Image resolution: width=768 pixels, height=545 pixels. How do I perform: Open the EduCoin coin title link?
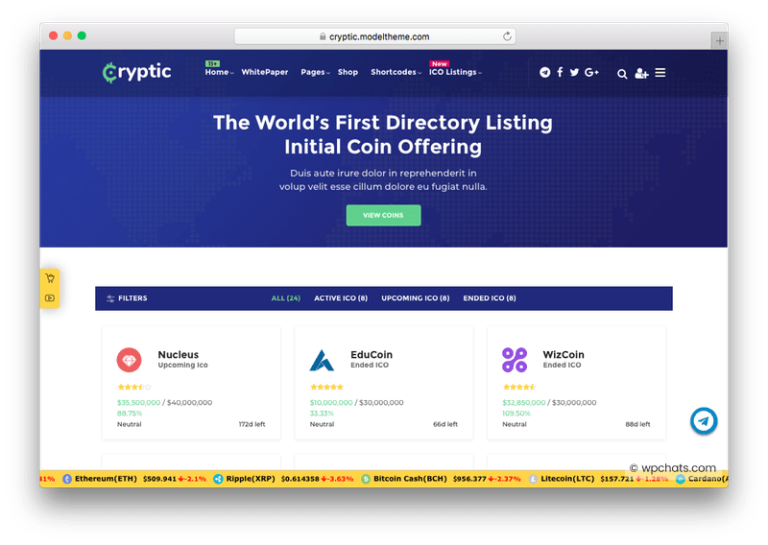click(x=371, y=355)
